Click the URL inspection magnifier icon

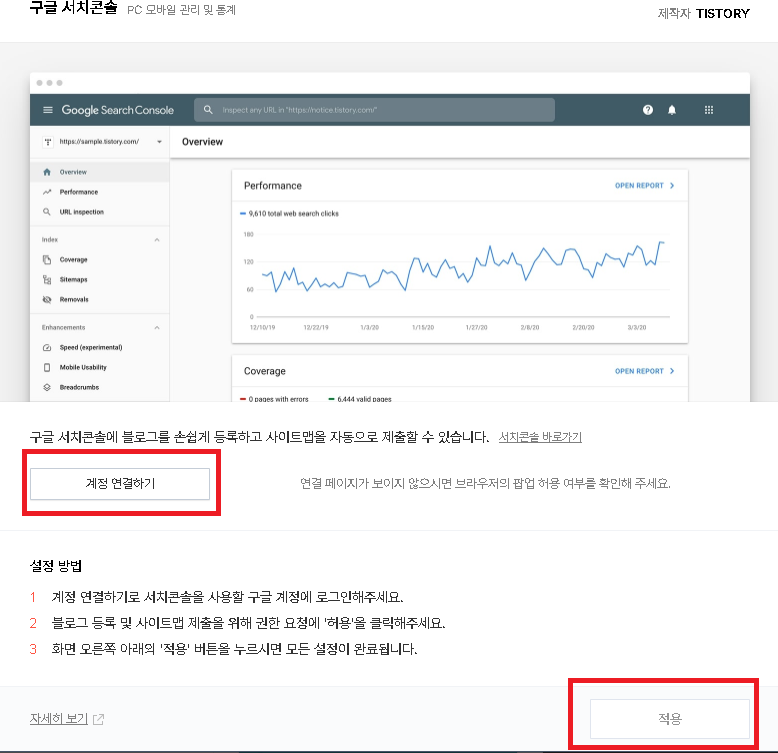[x=47, y=212]
